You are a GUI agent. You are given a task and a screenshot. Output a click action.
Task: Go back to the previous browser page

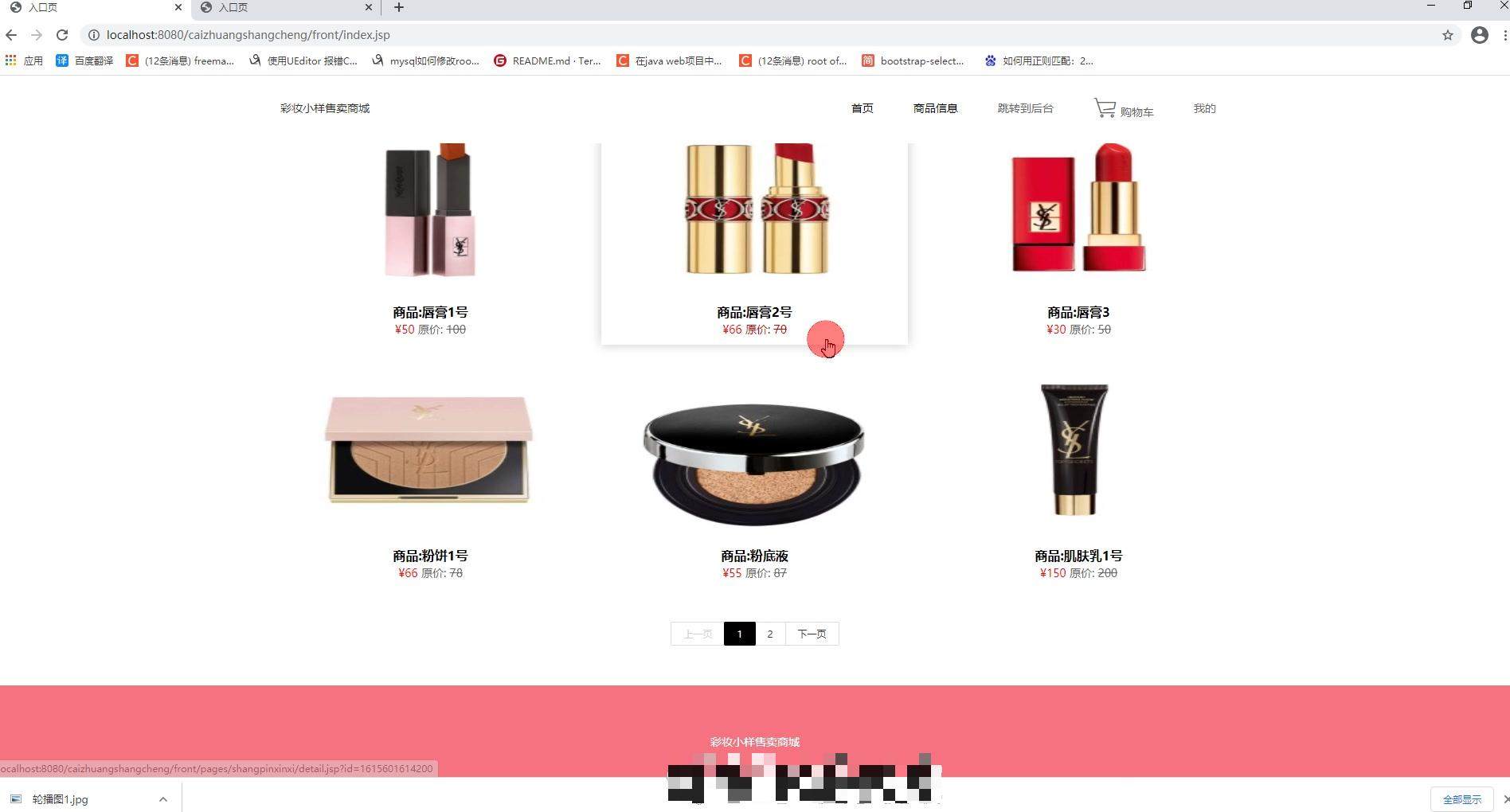pos(11,35)
